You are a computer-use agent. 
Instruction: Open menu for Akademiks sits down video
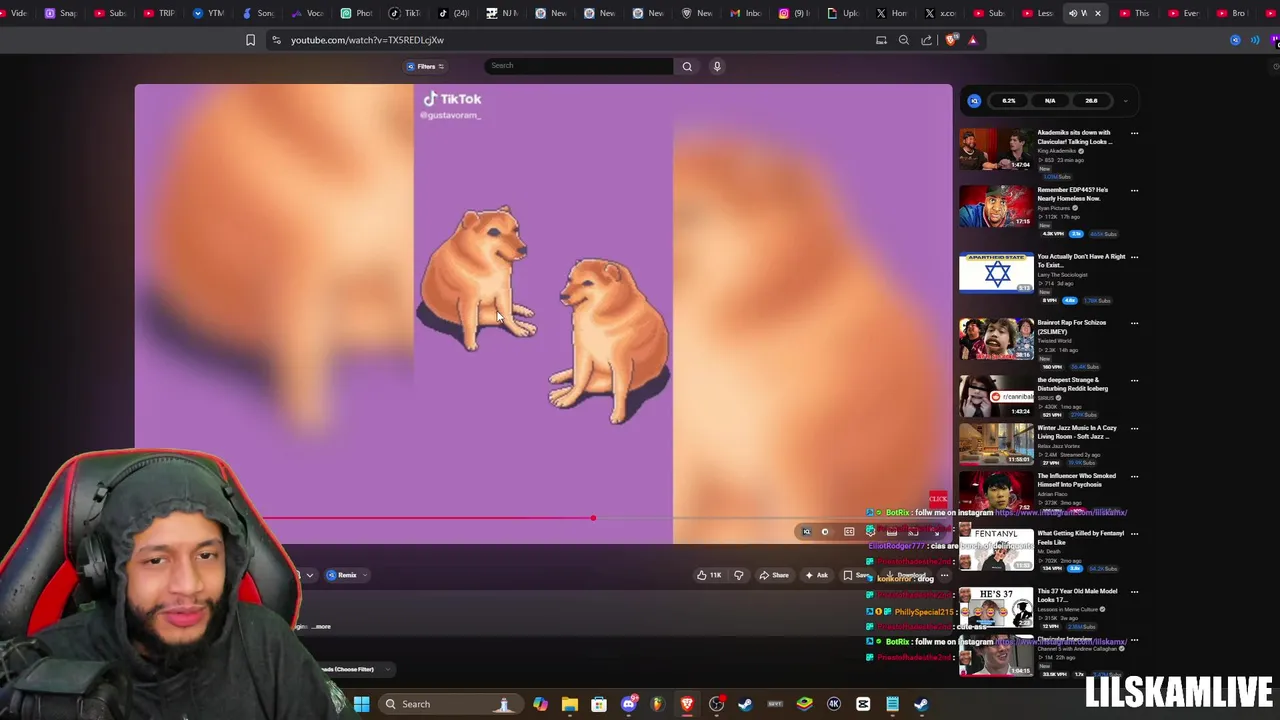point(1134,133)
